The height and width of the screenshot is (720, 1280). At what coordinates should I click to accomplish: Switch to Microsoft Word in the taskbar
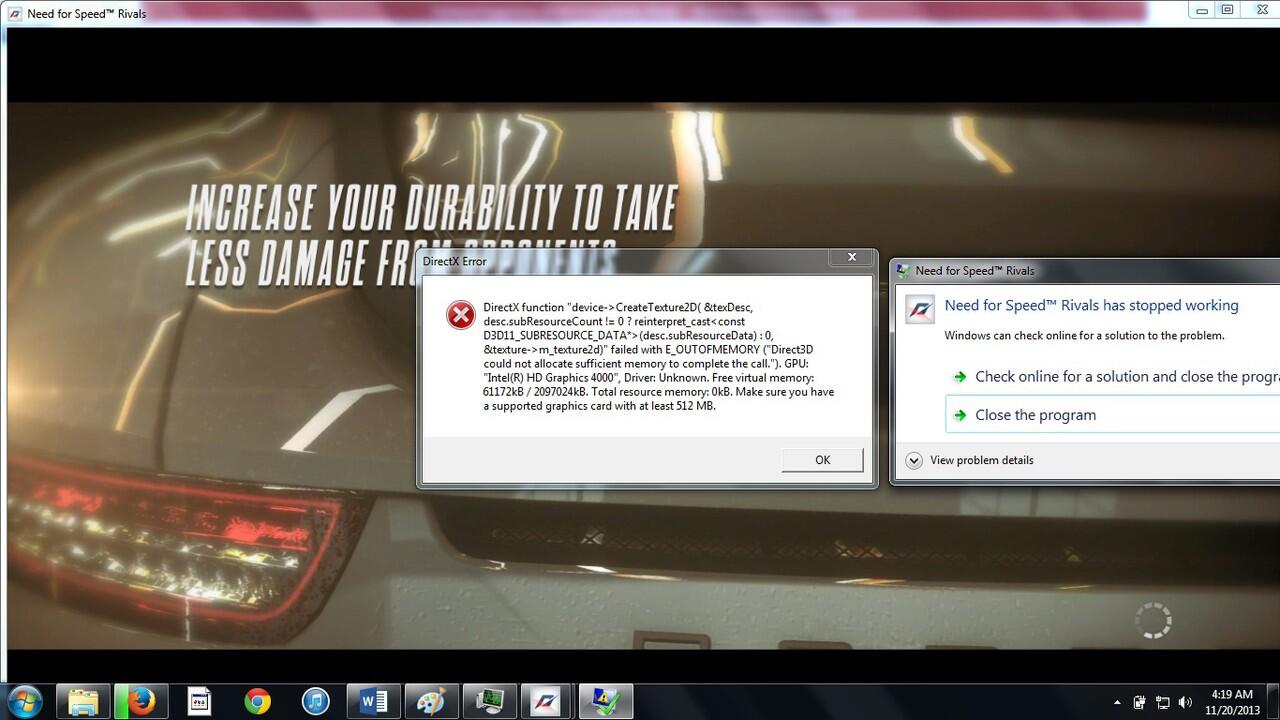tap(373, 702)
